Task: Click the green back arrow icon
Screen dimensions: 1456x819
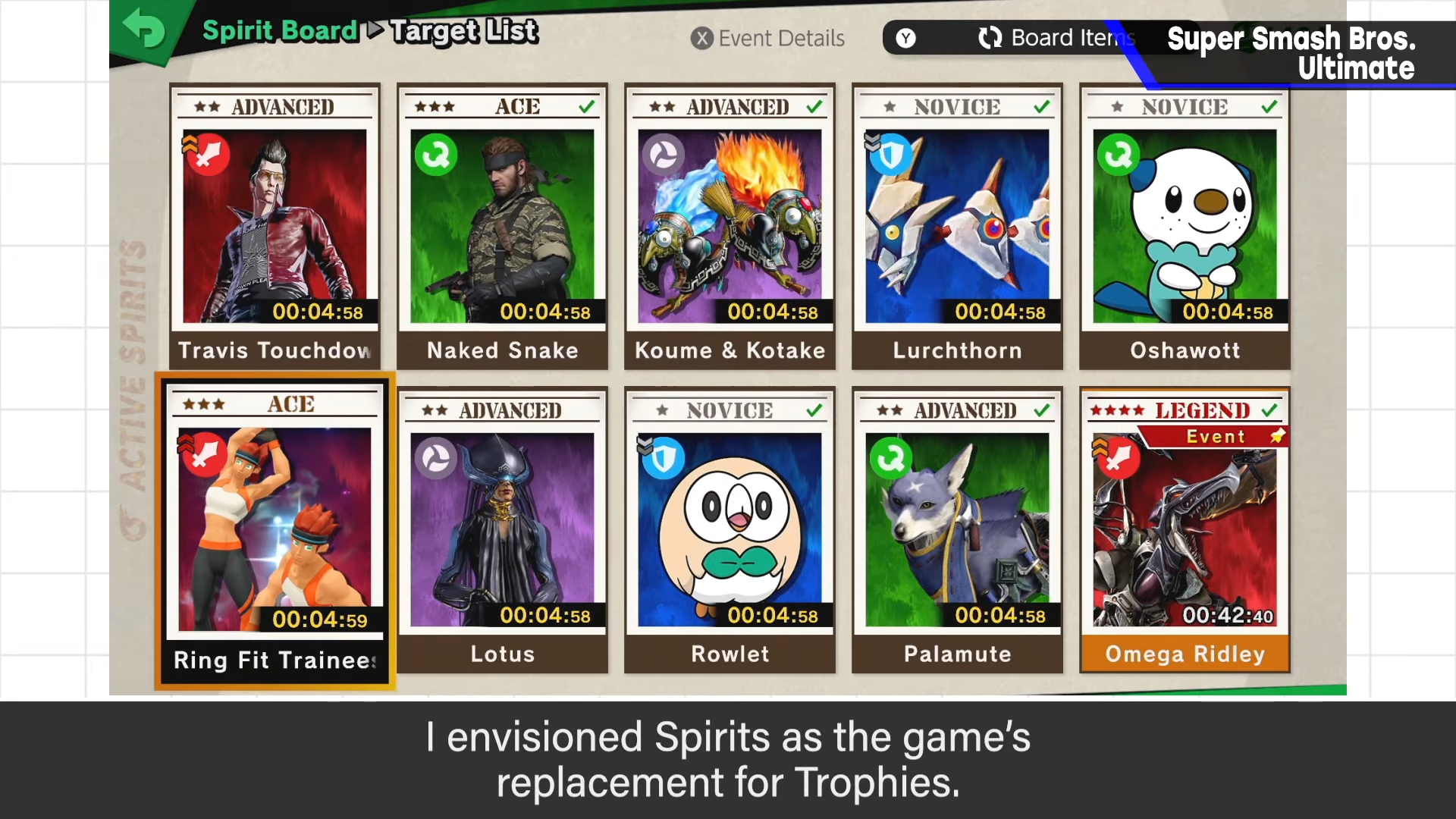Action: pos(143,29)
